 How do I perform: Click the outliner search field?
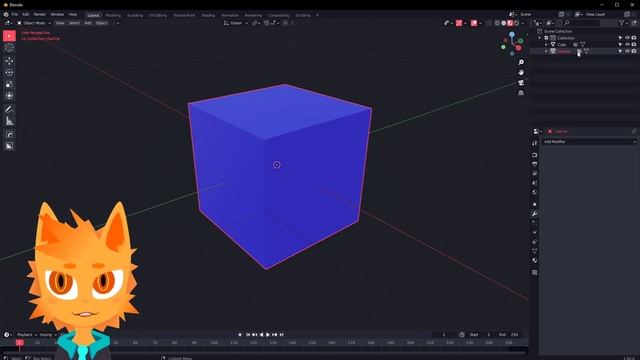pyautogui.click(x=582, y=23)
